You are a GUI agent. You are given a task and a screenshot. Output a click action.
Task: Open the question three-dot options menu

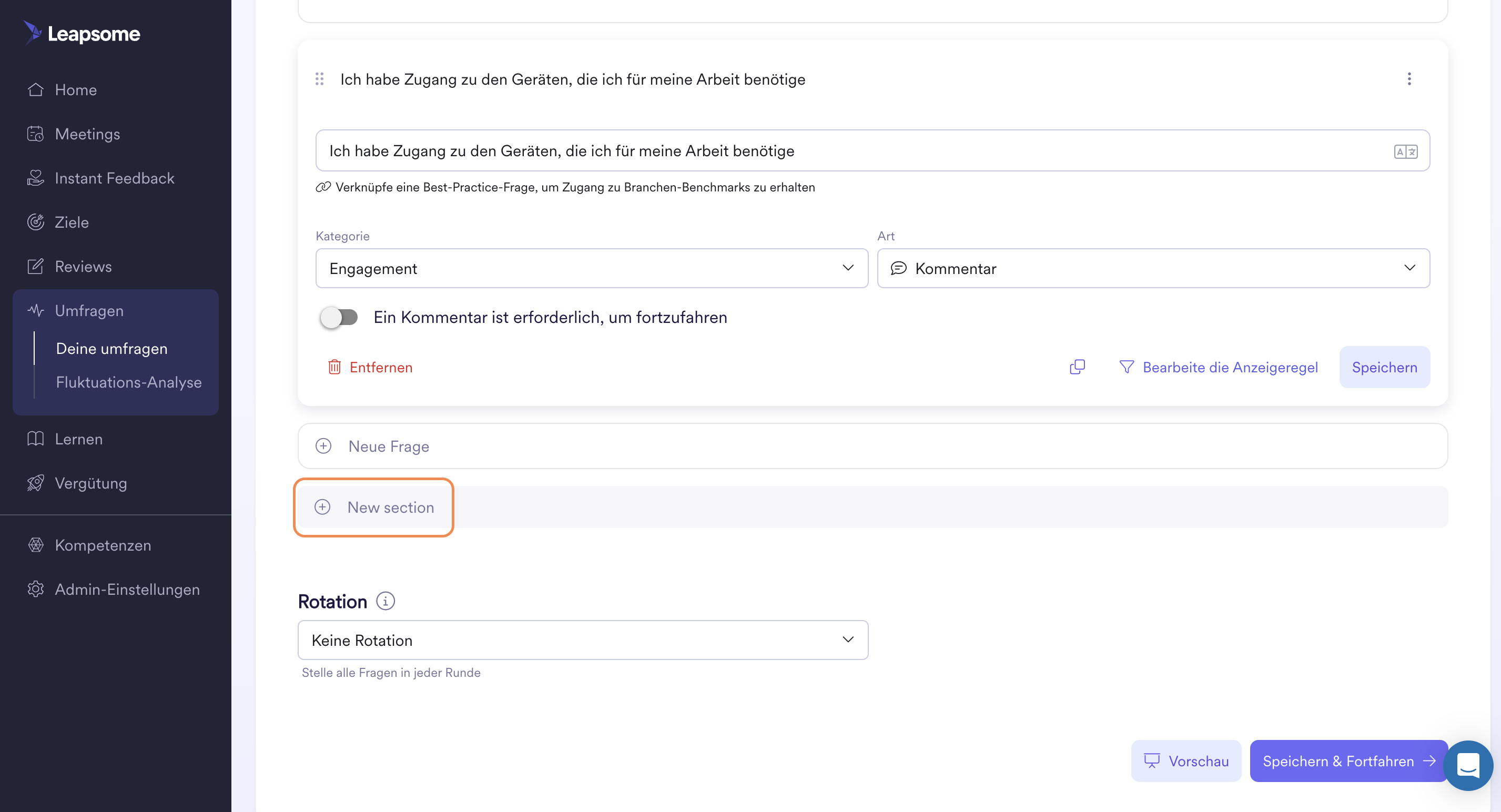pyautogui.click(x=1409, y=79)
